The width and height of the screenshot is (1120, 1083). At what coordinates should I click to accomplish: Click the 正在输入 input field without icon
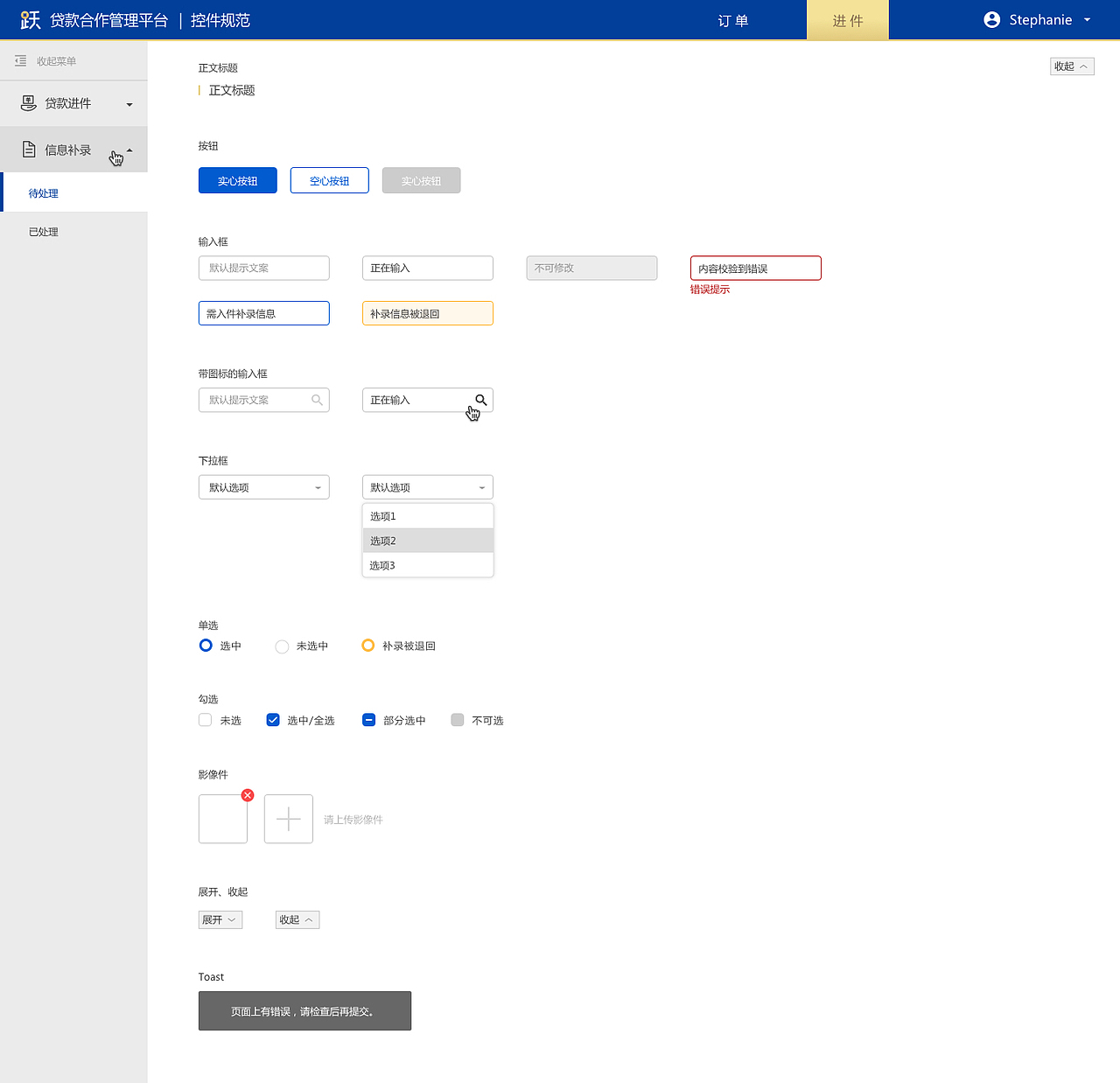pos(428,268)
